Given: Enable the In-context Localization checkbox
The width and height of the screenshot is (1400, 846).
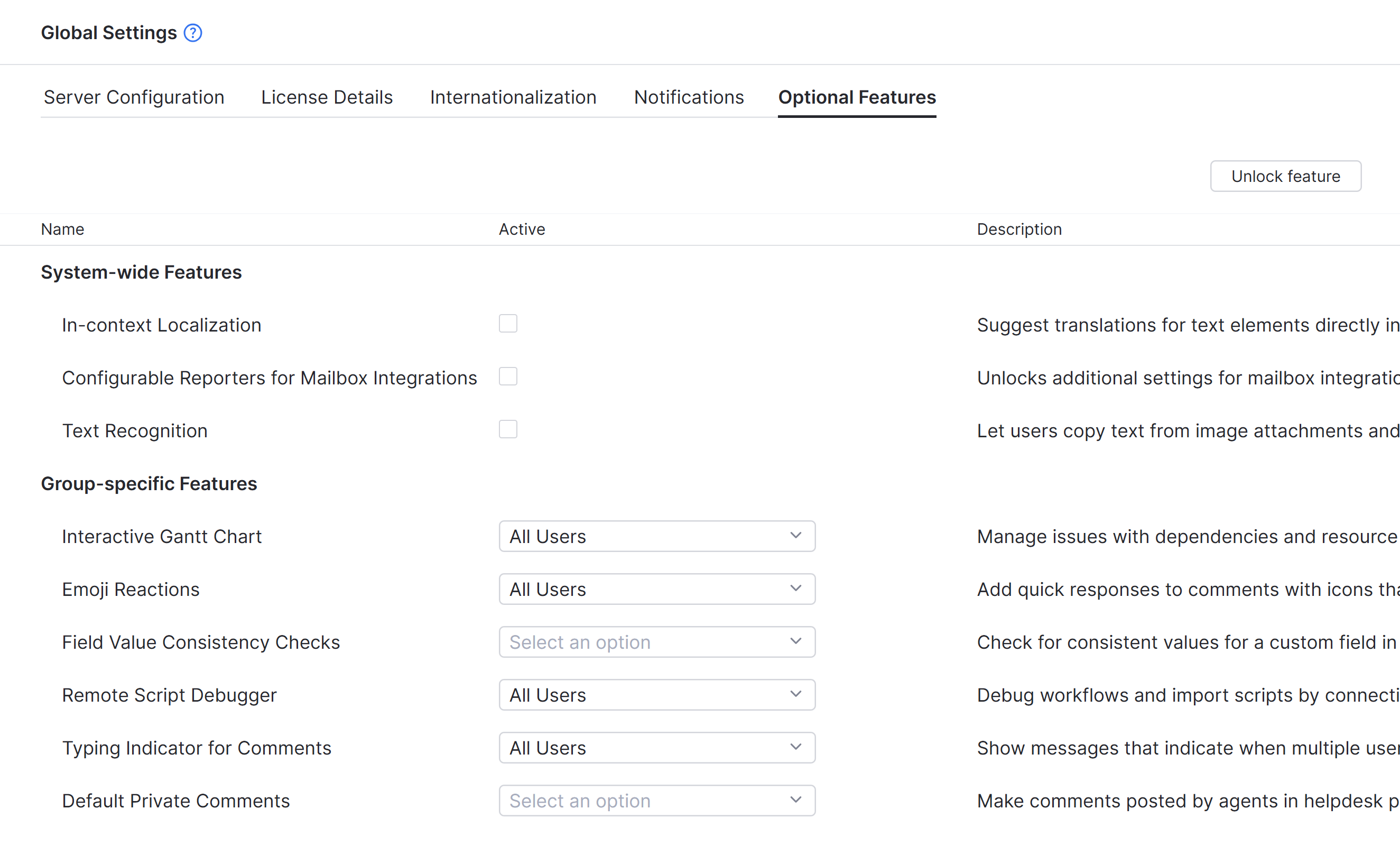Looking at the screenshot, I should point(508,323).
